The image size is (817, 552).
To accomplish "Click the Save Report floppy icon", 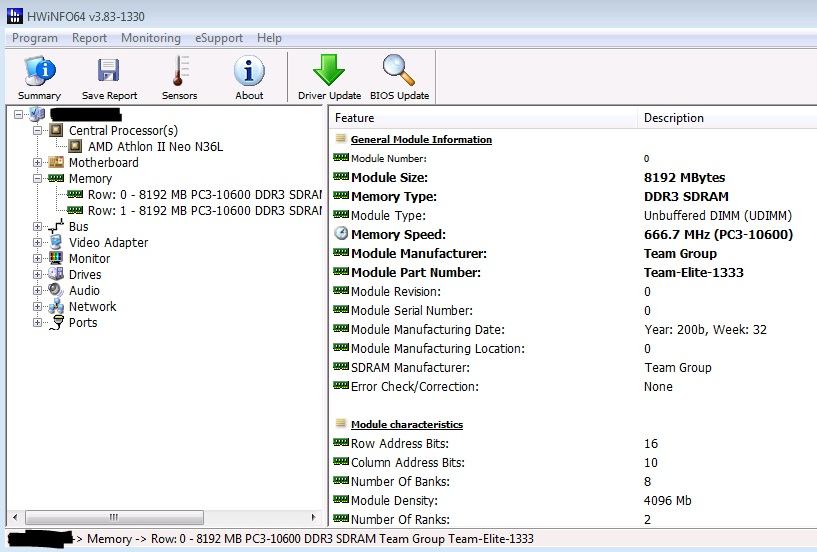I will [x=108, y=70].
